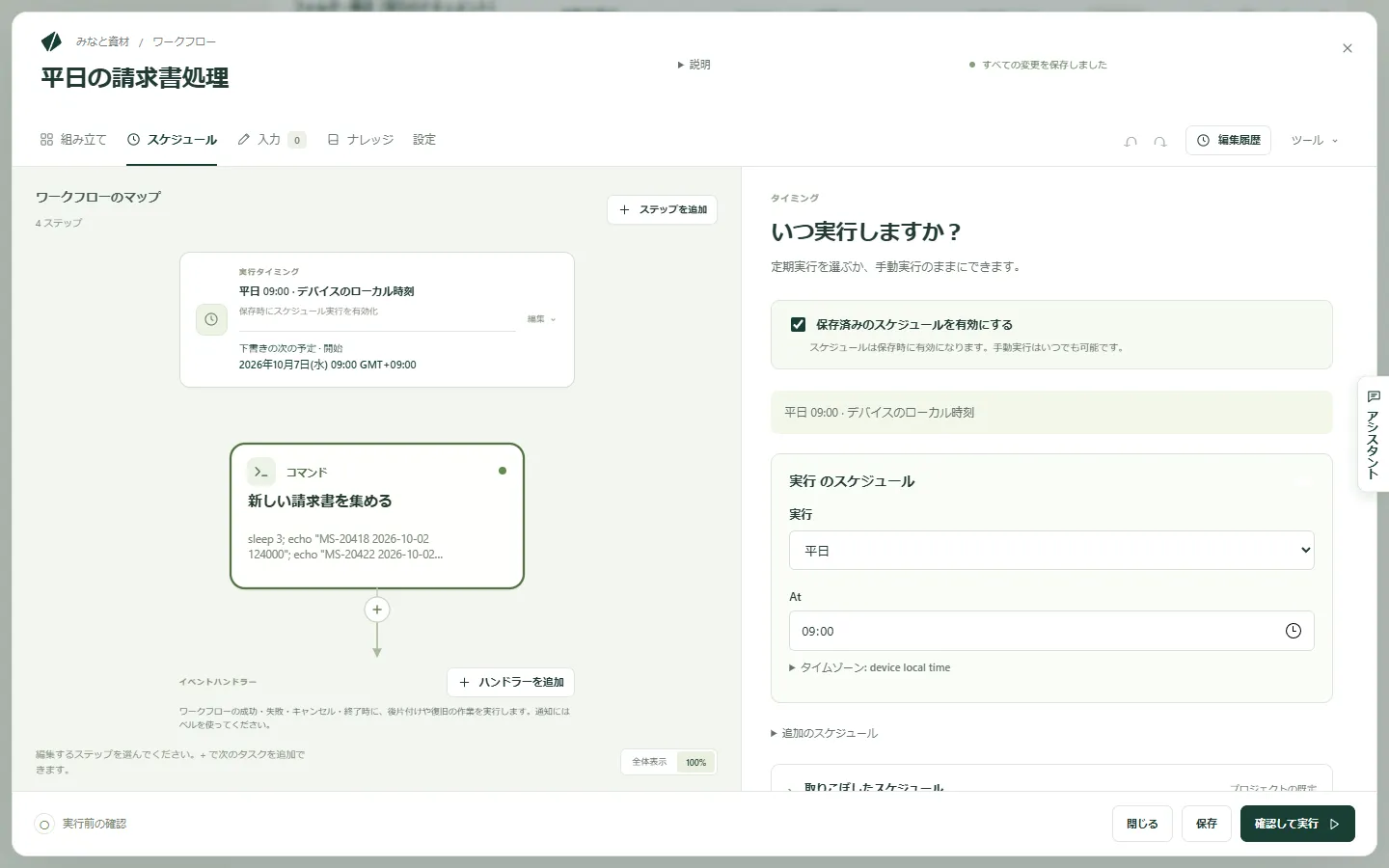
Task: Click the 2026年10月7日(水) 09:00 GMT+09:00 date text
Action: tap(328, 365)
